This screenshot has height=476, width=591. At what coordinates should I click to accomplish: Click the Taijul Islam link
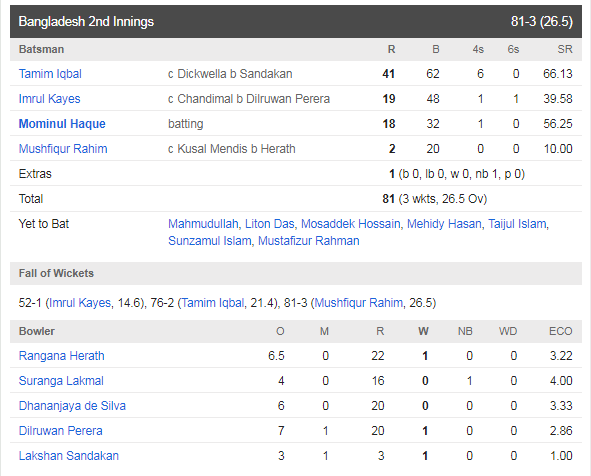pyautogui.click(x=517, y=224)
